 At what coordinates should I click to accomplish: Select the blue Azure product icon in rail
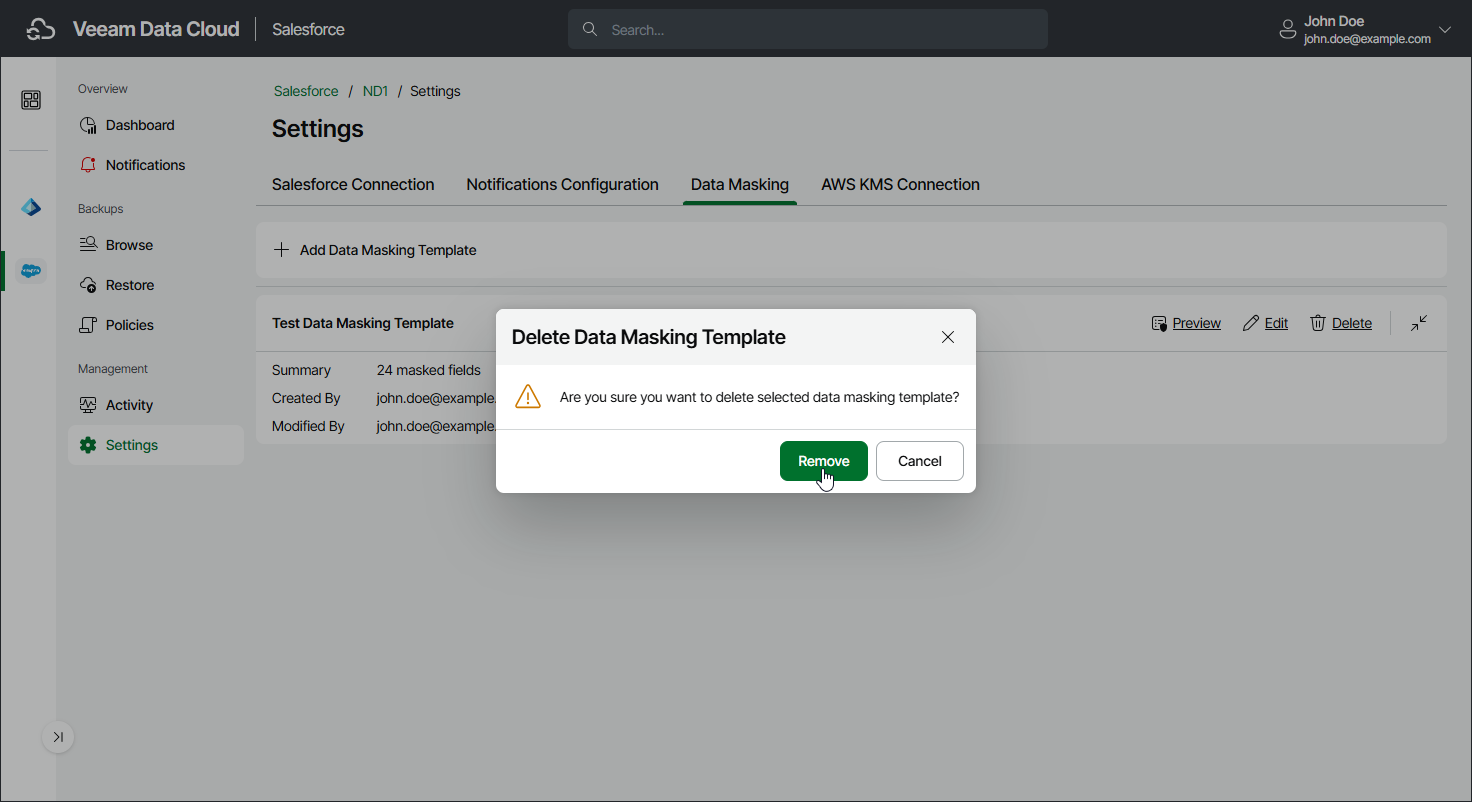[x=31, y=207]
